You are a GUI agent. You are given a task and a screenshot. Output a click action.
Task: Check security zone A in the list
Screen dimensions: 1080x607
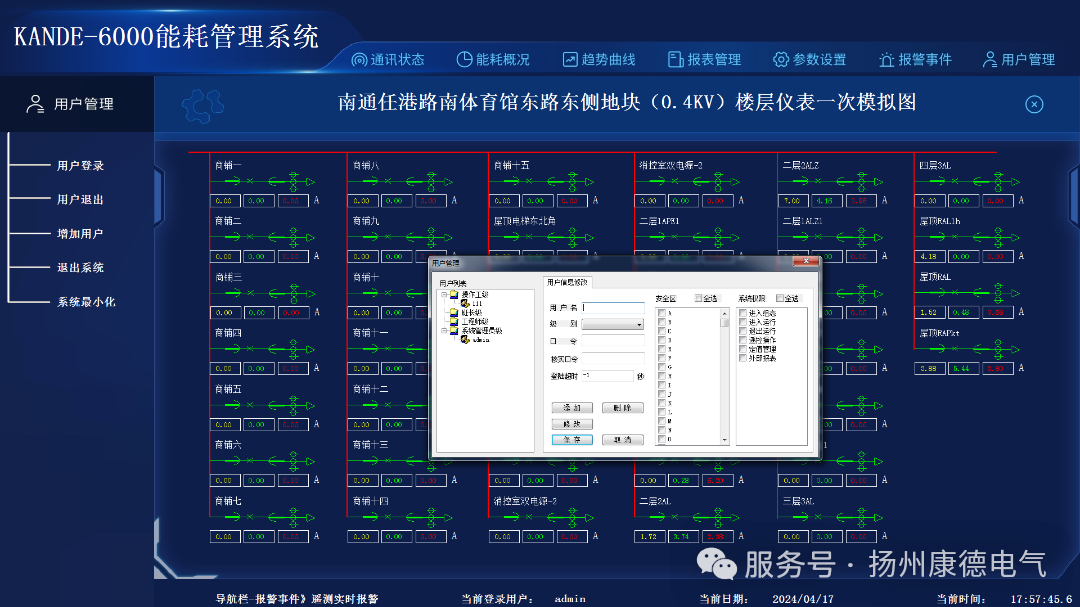pos(661,313)
